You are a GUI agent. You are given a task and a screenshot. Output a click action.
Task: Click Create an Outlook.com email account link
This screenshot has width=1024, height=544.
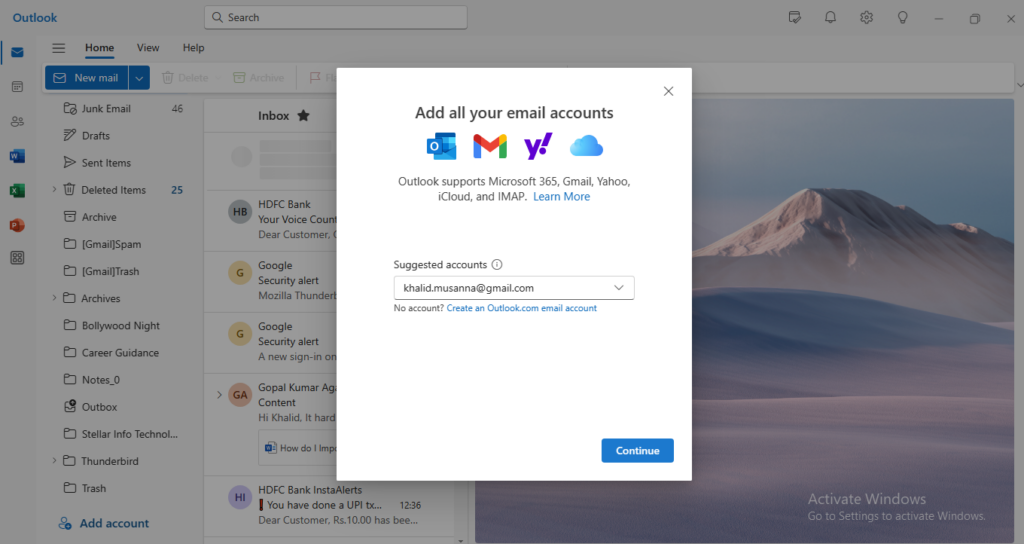pyautogui.click(x=522, y=308)
